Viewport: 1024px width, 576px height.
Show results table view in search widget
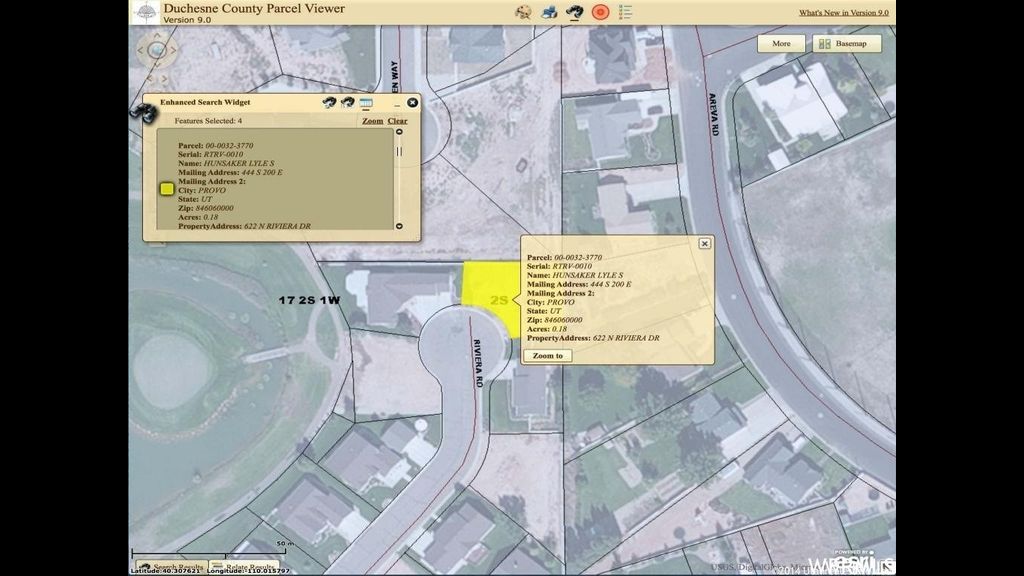click(x=366, y=103)
